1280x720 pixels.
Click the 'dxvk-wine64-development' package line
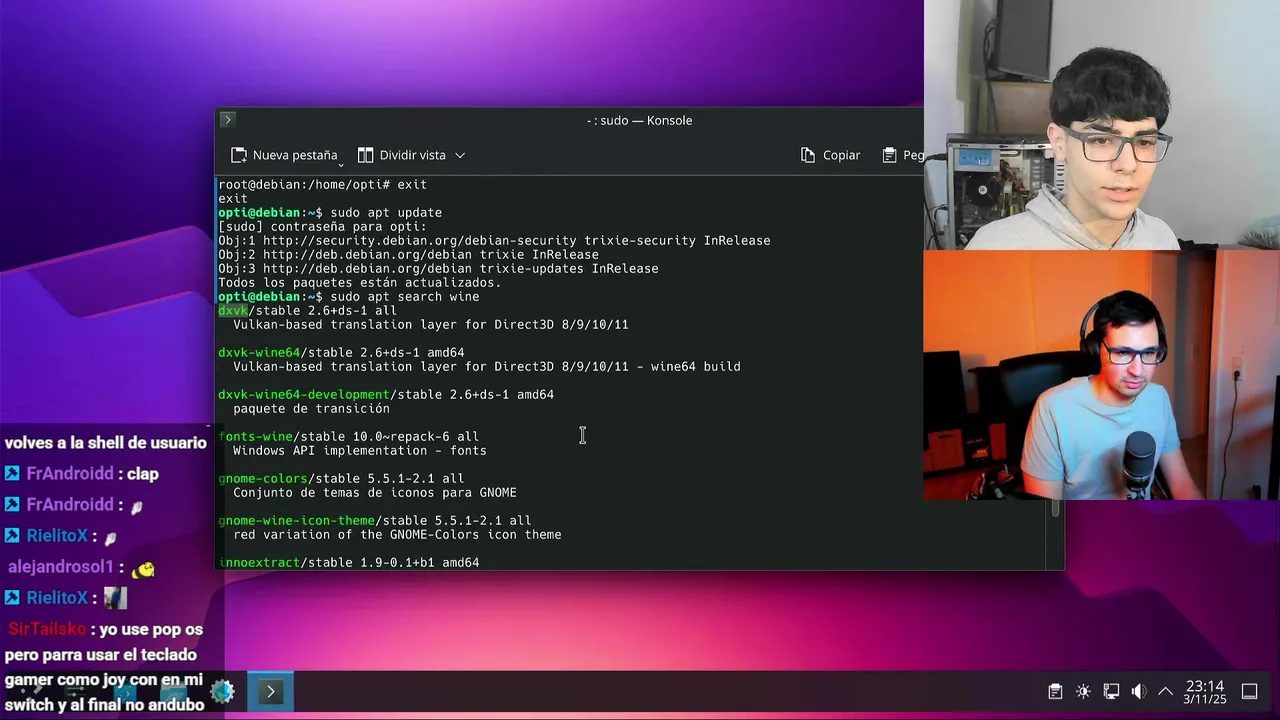point(386,395)
